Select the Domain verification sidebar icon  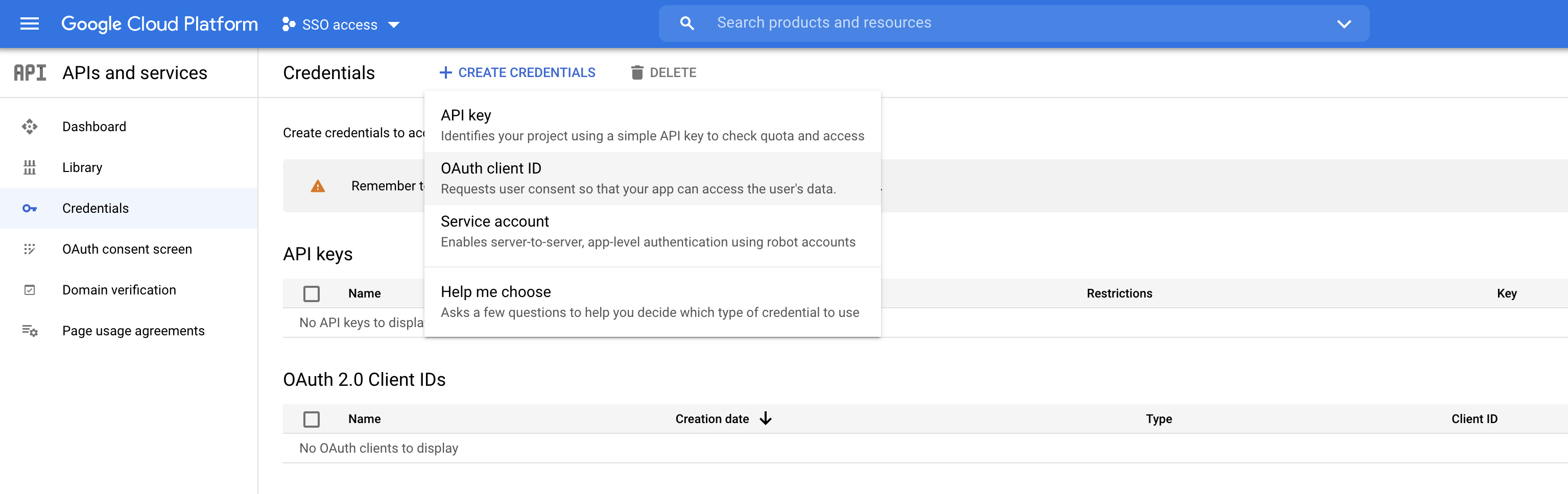pyautogui.click(x=30, y=289)
